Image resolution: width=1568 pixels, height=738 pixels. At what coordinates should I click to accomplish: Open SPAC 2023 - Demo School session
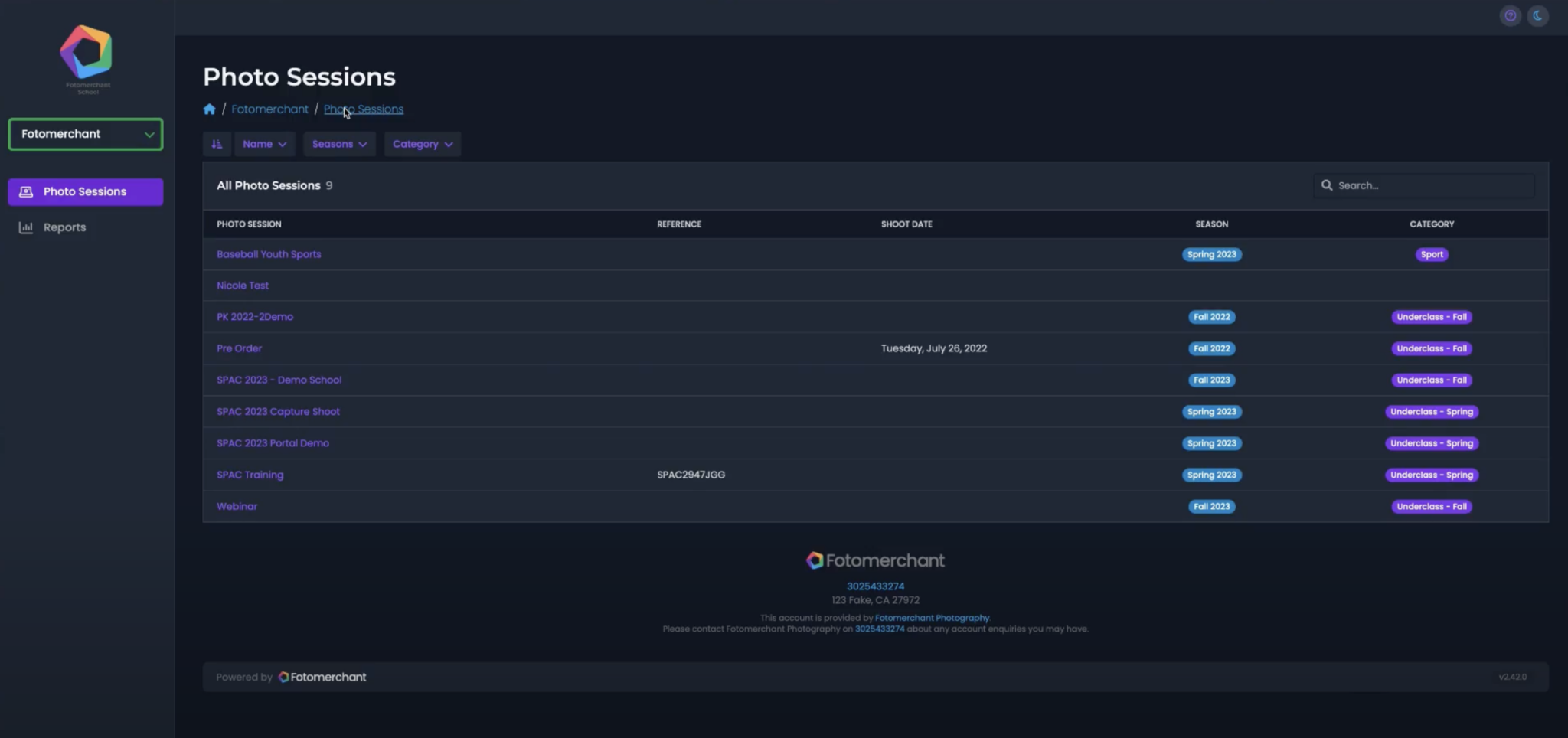pyautogui.click(x=279, y=380)
